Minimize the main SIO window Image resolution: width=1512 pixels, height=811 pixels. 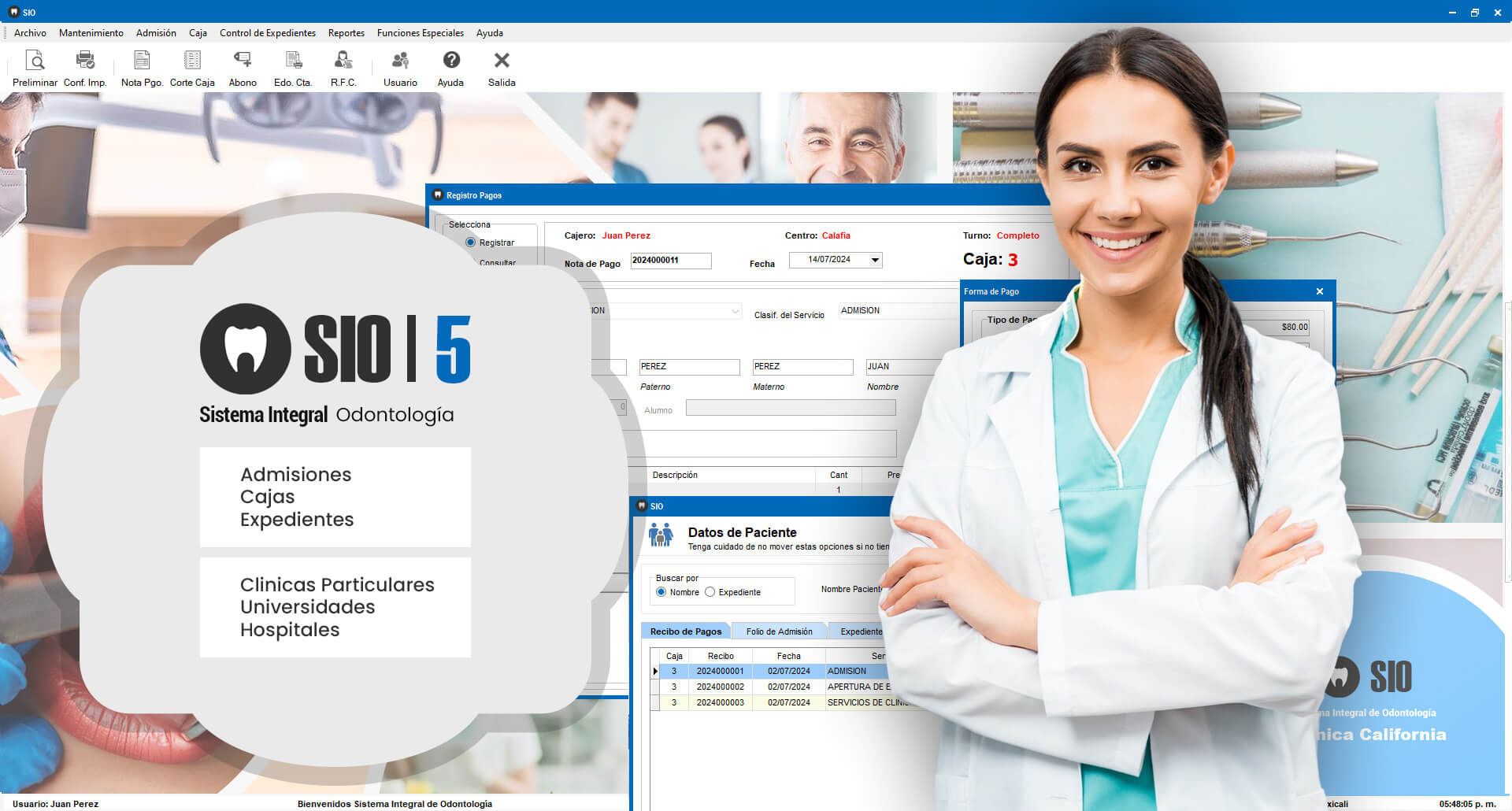pyautogui.click(x=1452, y=12)
